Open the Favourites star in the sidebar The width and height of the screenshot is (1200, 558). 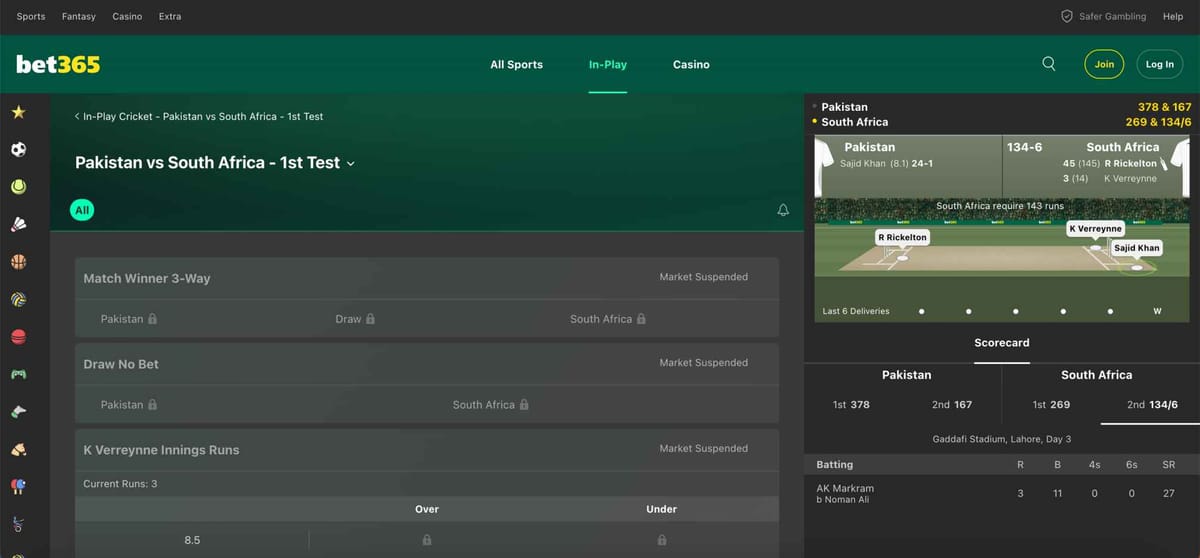pos(18,112)
